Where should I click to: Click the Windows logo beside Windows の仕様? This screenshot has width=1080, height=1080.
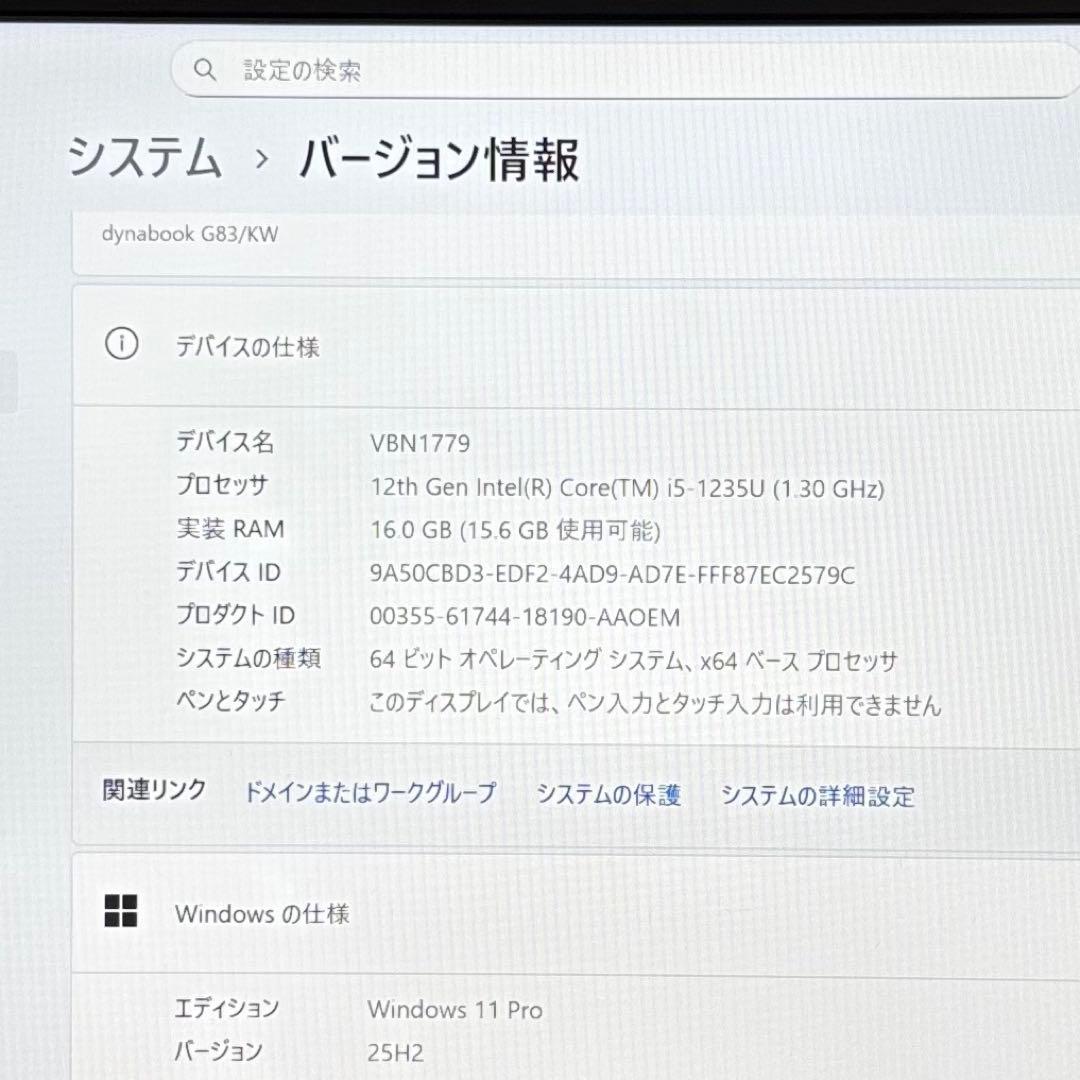tap(120, 913)
